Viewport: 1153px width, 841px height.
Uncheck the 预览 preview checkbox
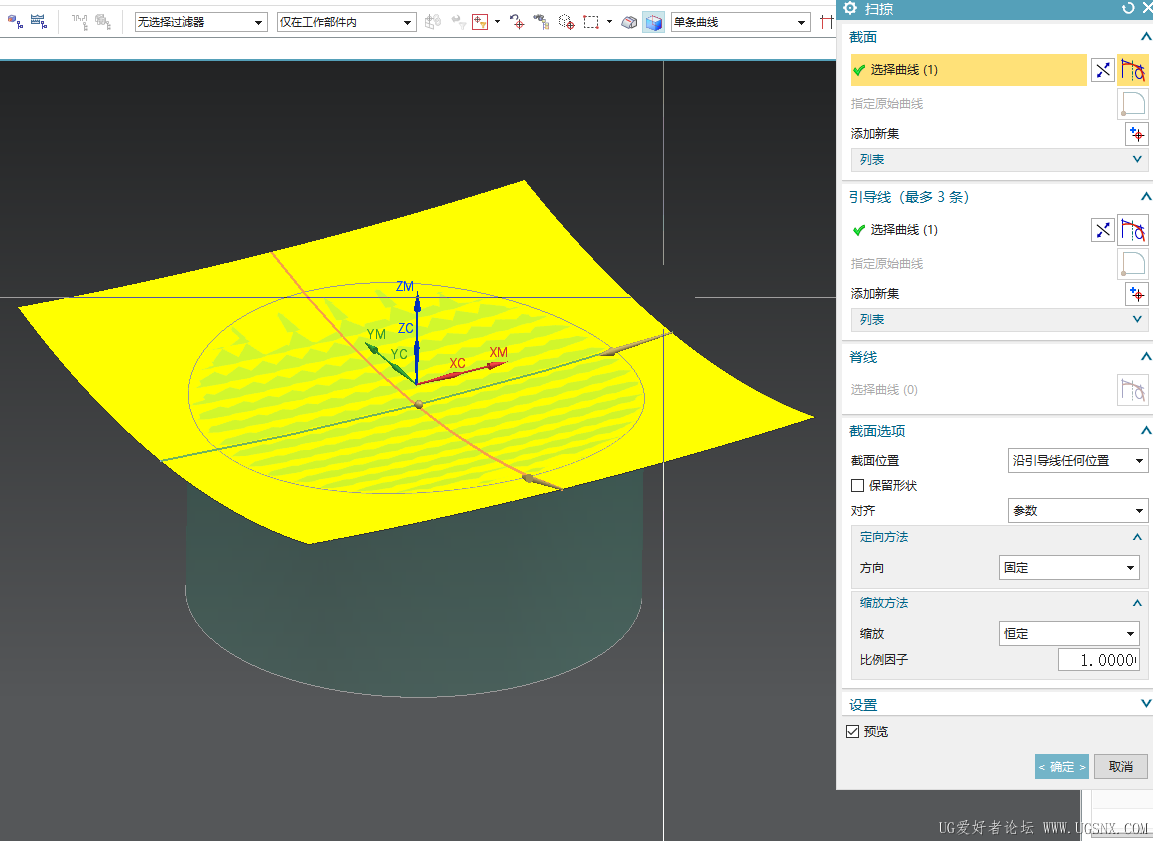coord(853,731)
